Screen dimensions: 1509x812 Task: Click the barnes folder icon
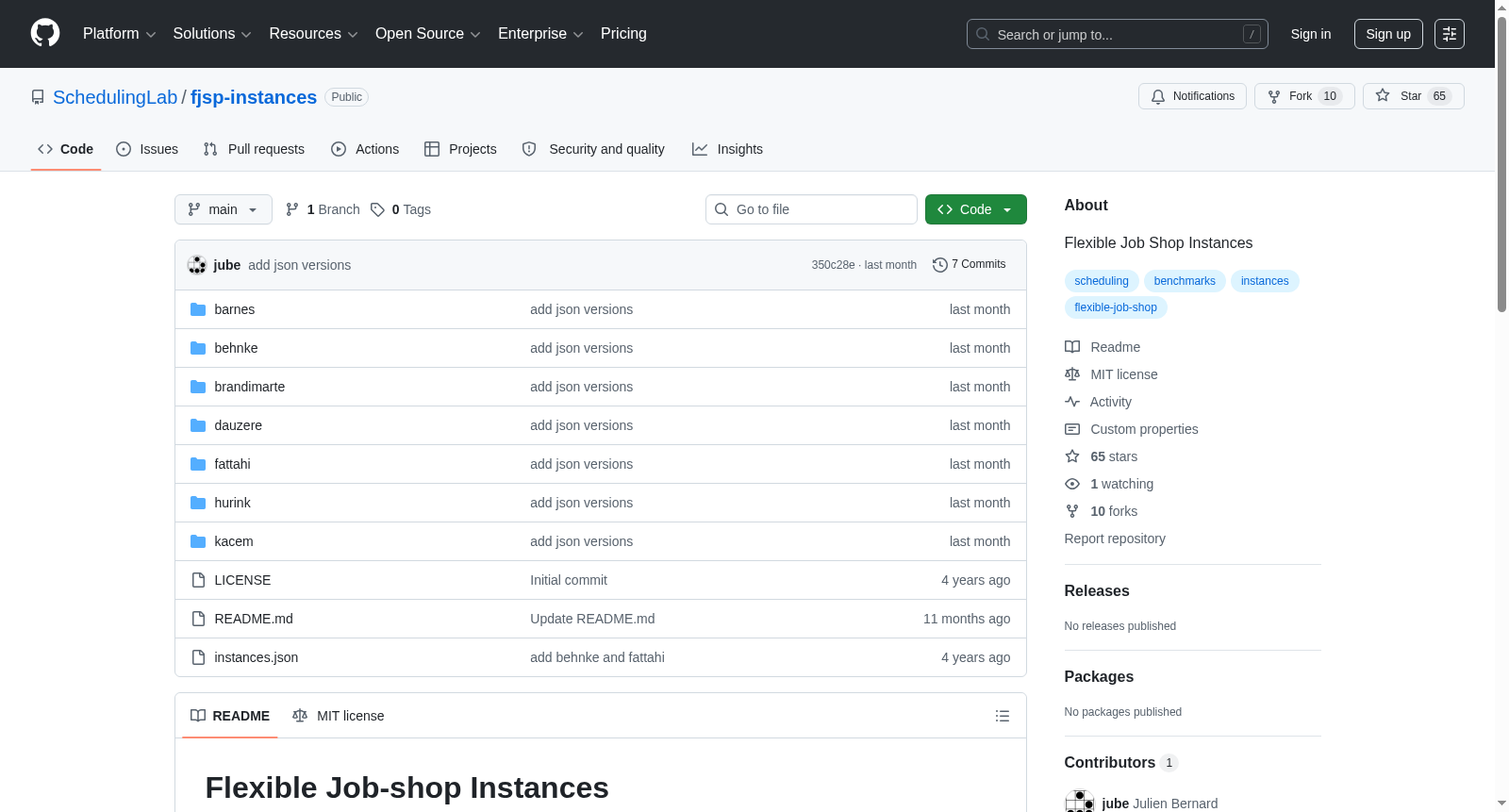(198, 309)
